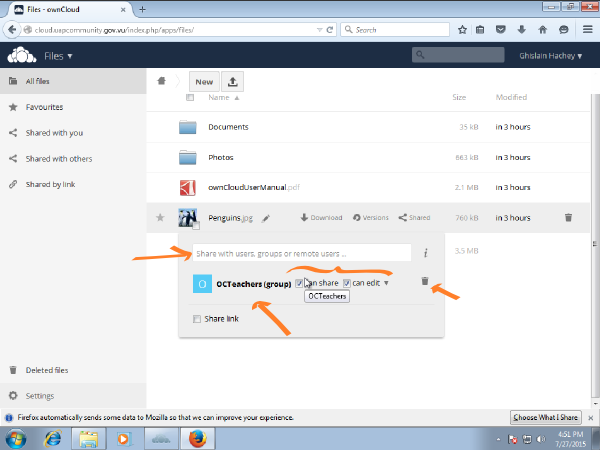Bookmark this page with star icon
Image resolution: width=600 pixels, height=450 pixels.
462,29
